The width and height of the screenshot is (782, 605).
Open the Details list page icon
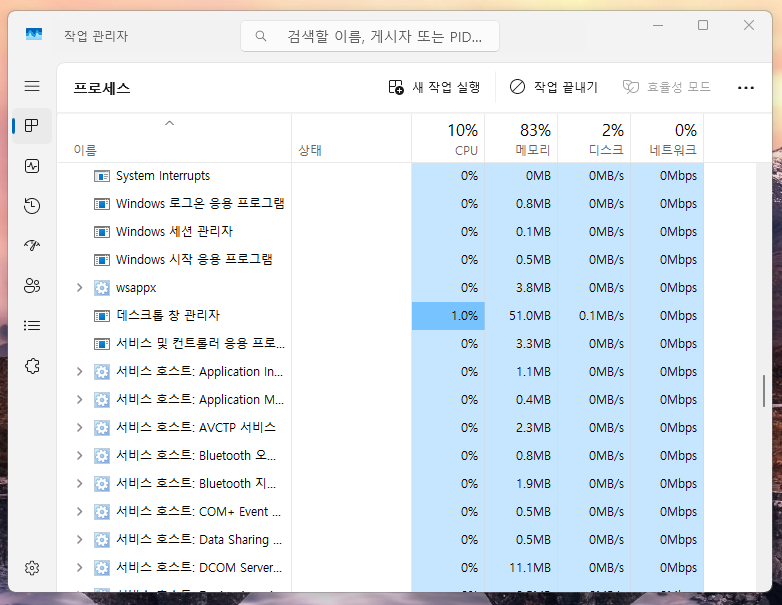click(32, 326)
